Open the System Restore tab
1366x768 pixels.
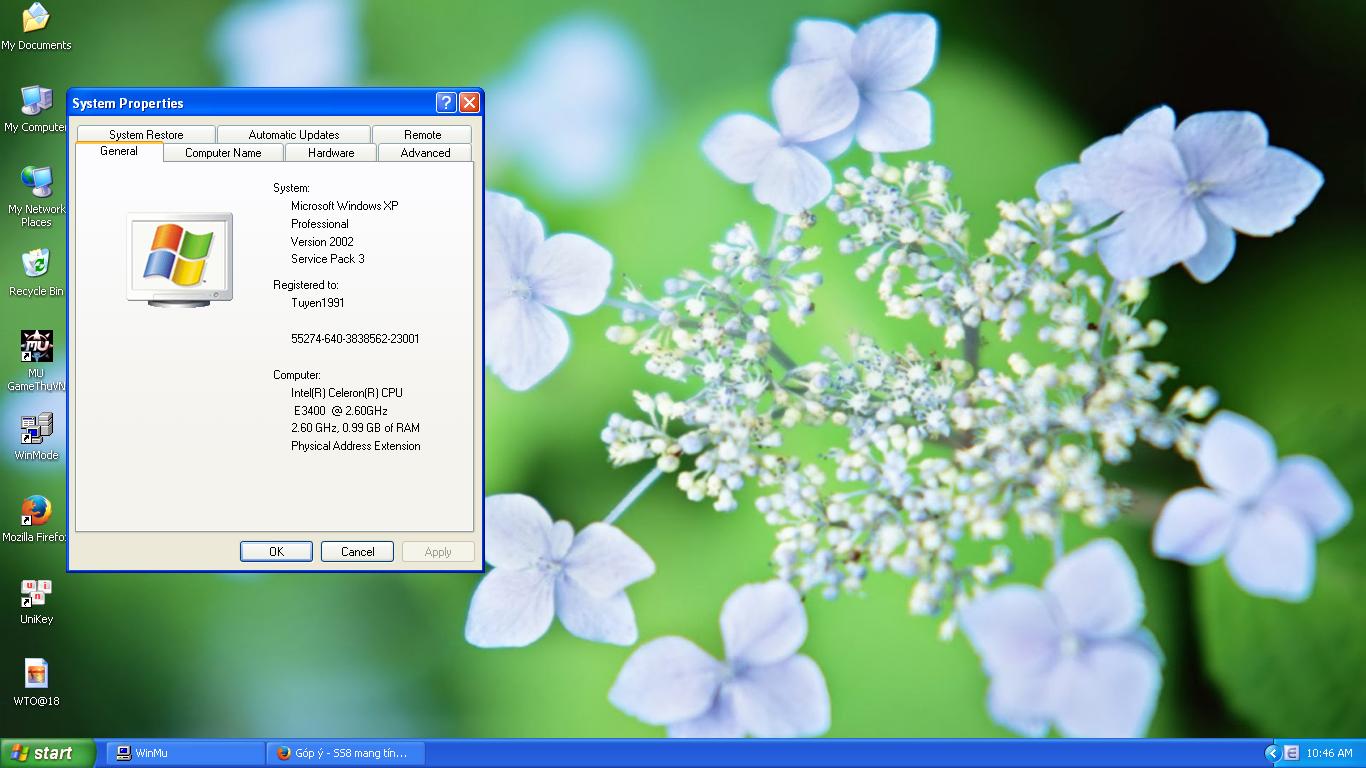(146, 135)
